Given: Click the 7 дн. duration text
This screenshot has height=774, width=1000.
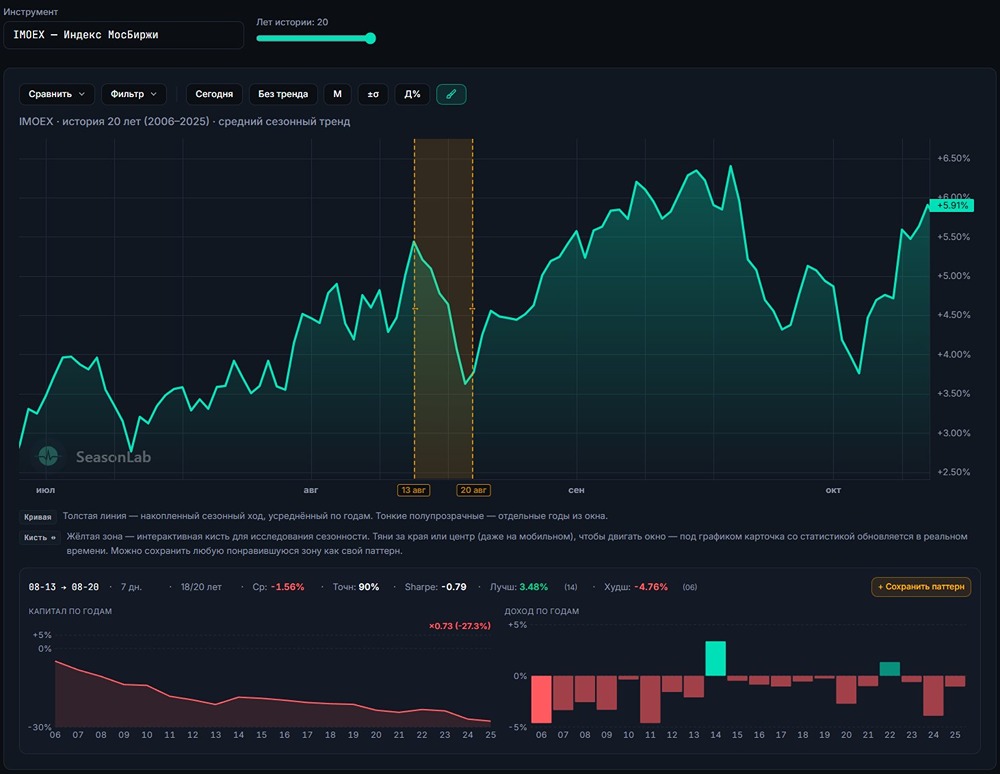Looking at the screenshot, I should pos(131,587).
